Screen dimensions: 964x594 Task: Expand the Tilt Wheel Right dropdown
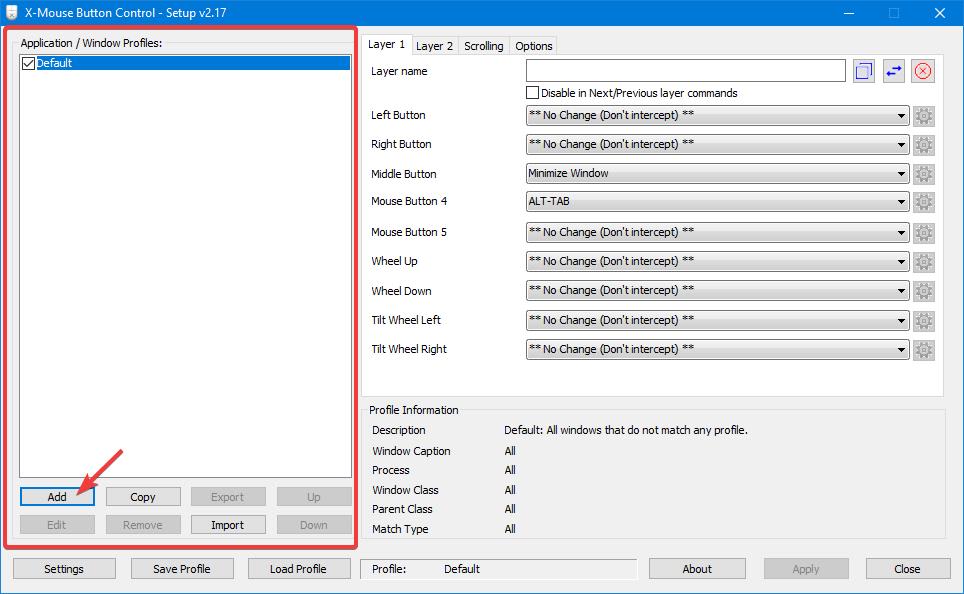(717, 349)
